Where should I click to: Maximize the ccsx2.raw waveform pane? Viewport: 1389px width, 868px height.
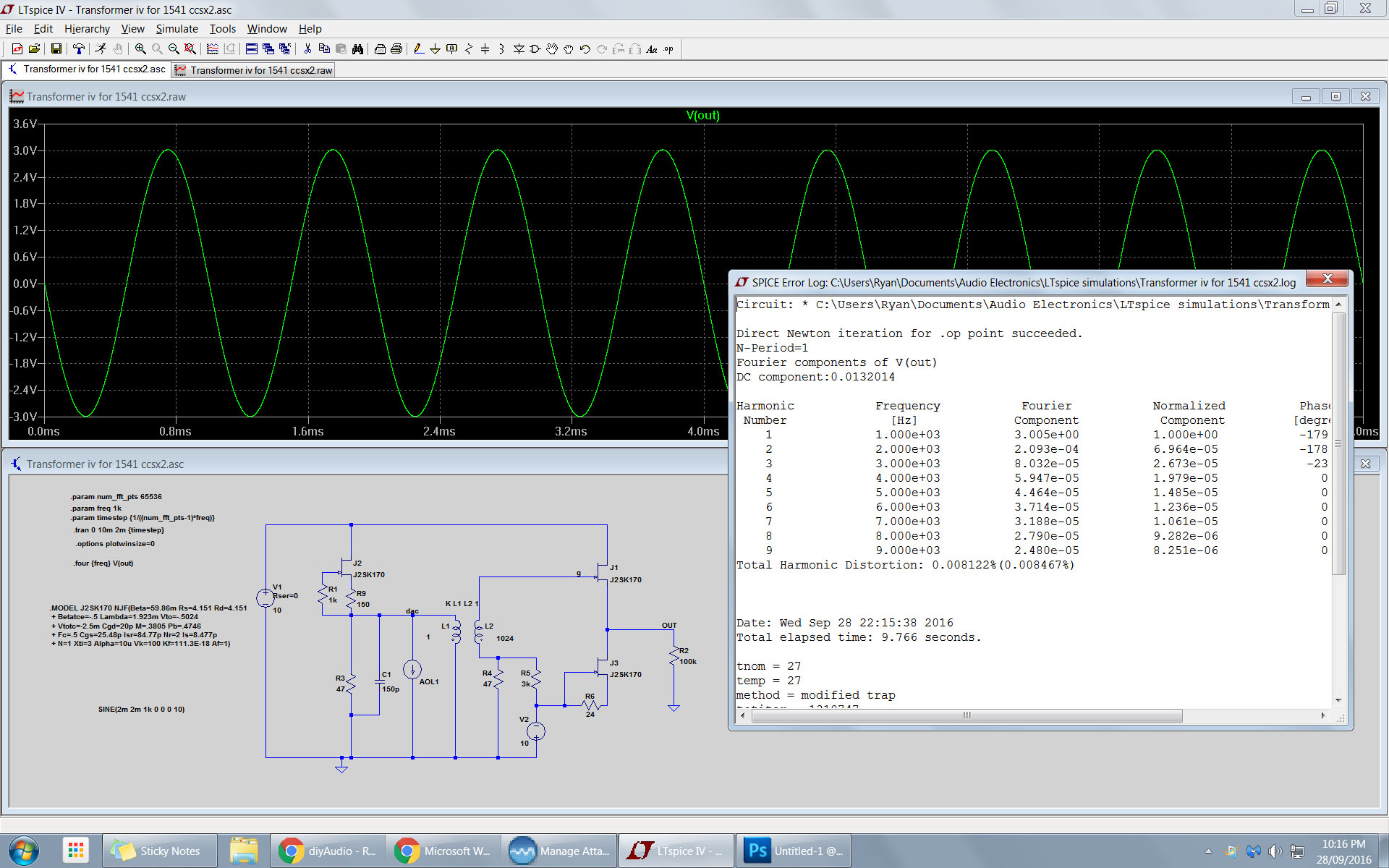click(1335, 96)
